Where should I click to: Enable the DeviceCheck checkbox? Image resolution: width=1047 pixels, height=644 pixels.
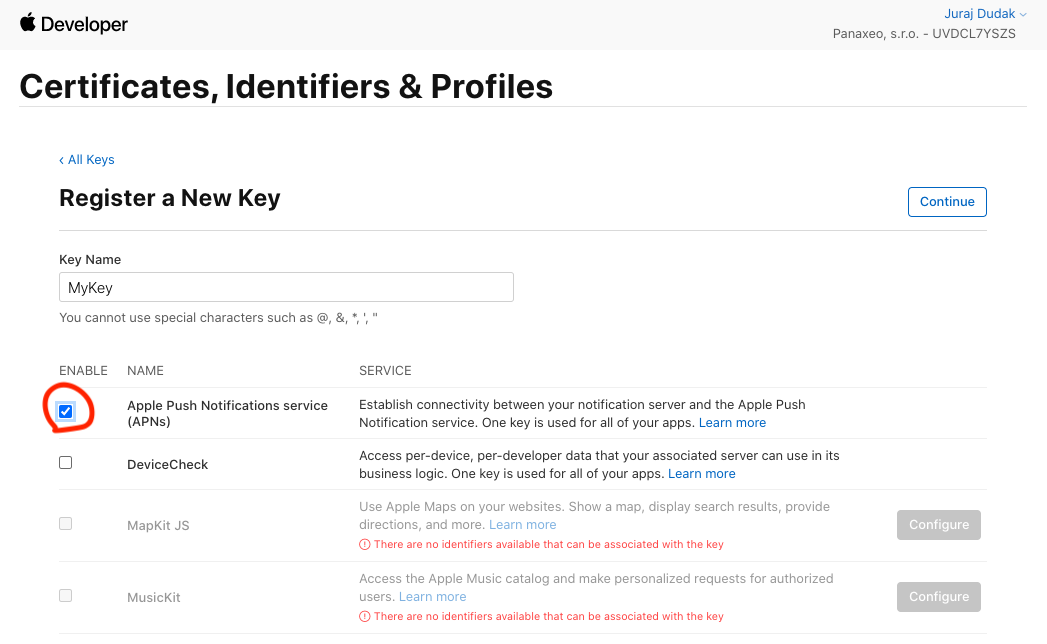[x=66, y=463]
